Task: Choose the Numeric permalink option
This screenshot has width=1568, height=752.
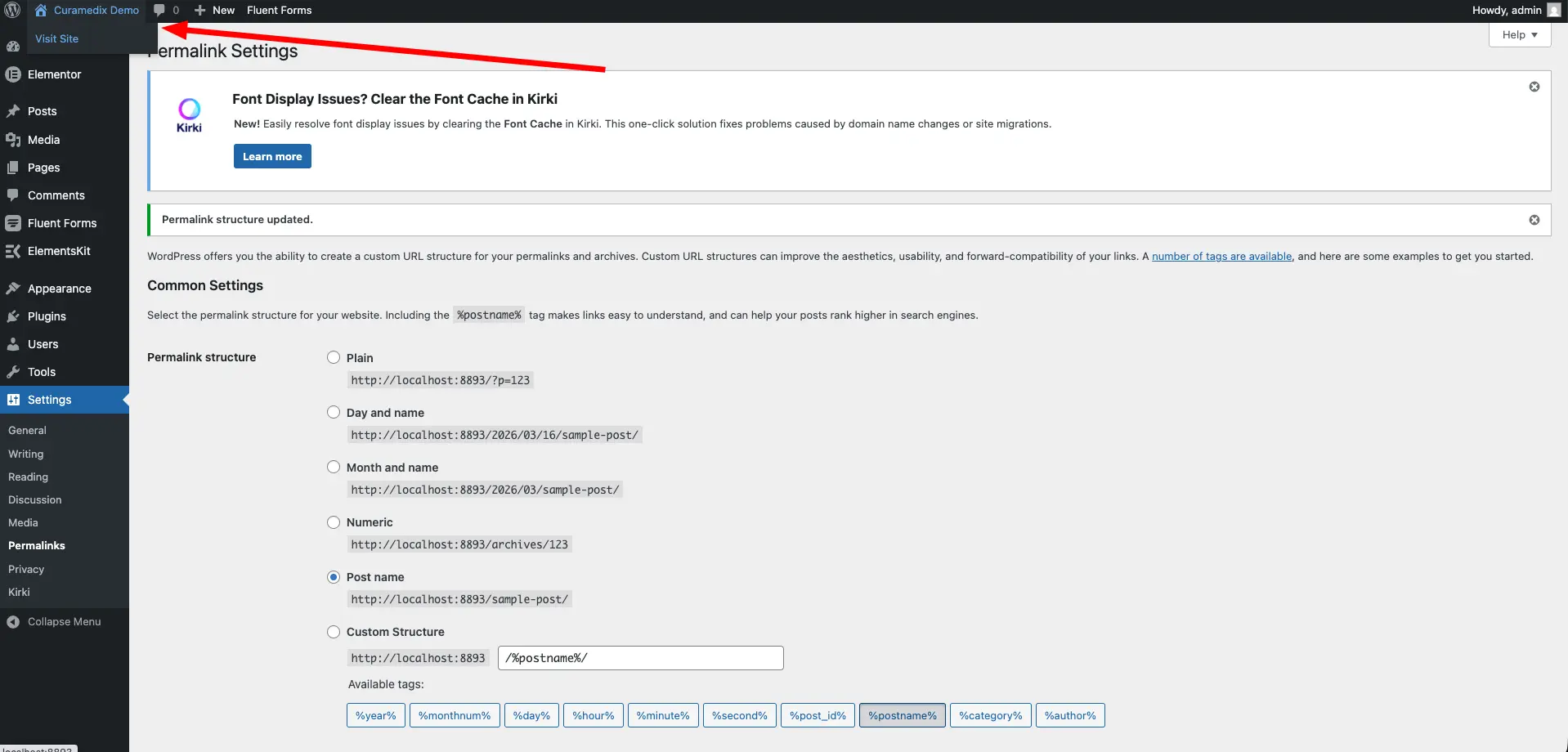Action: pyautogui.click(x=334, y=521)
